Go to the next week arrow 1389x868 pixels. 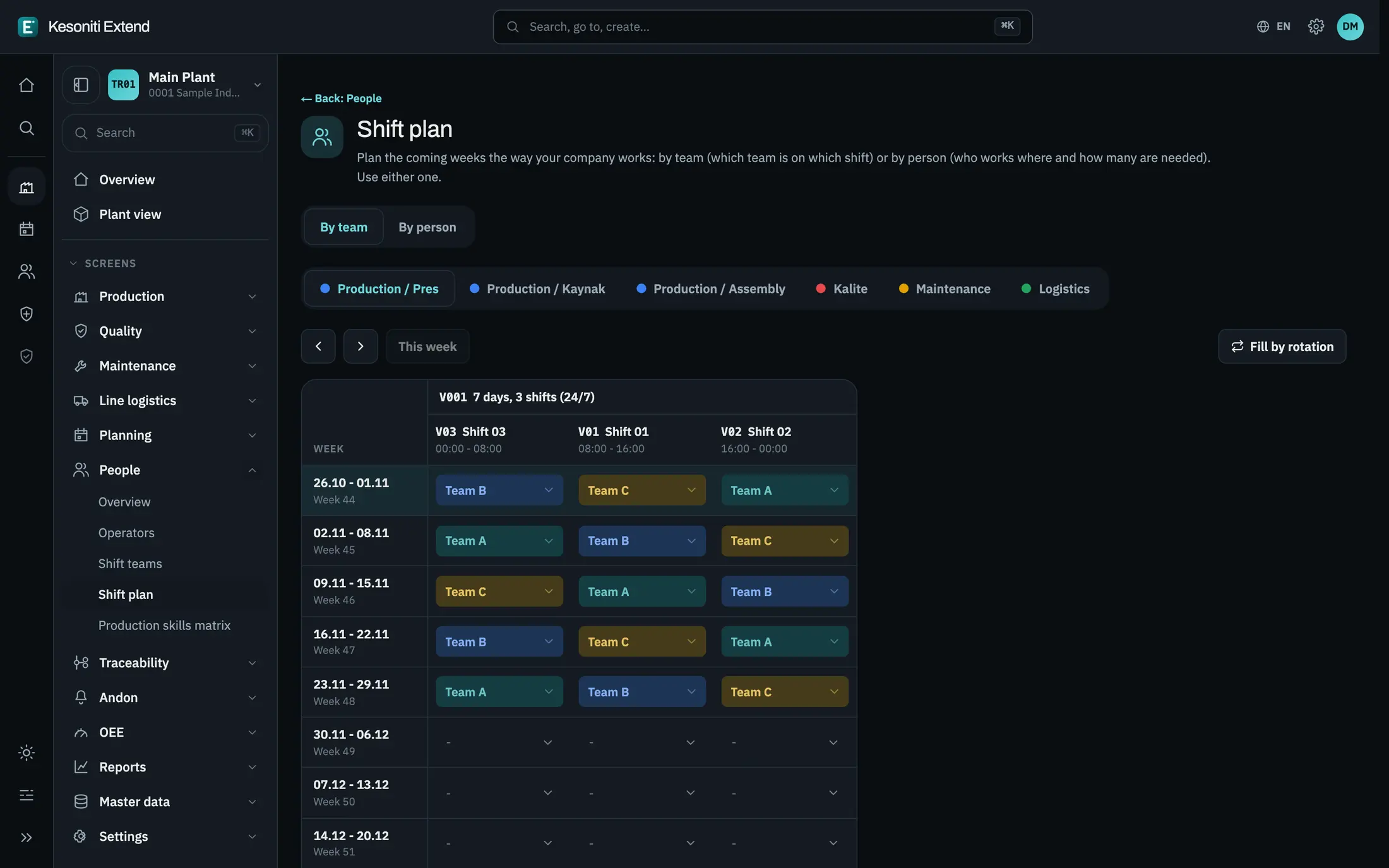(x=361, y=346)
